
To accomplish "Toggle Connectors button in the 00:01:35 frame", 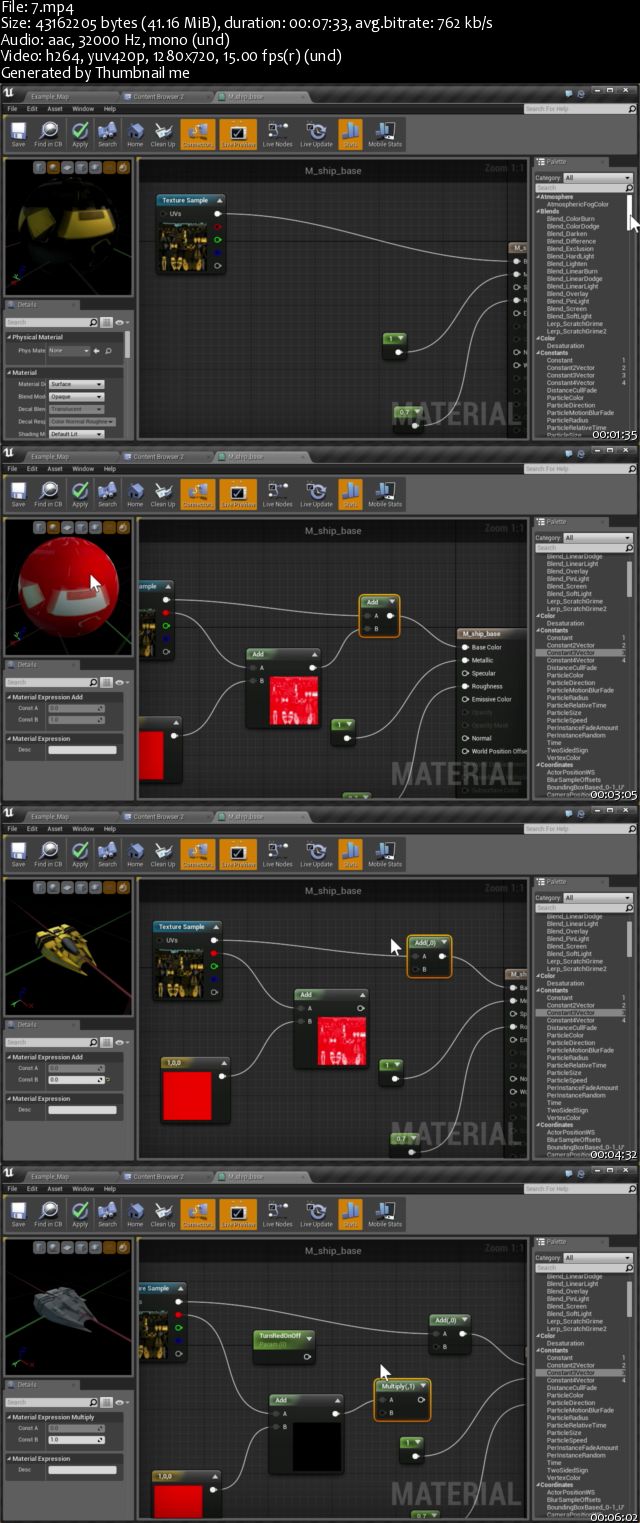I will [197, 133].
